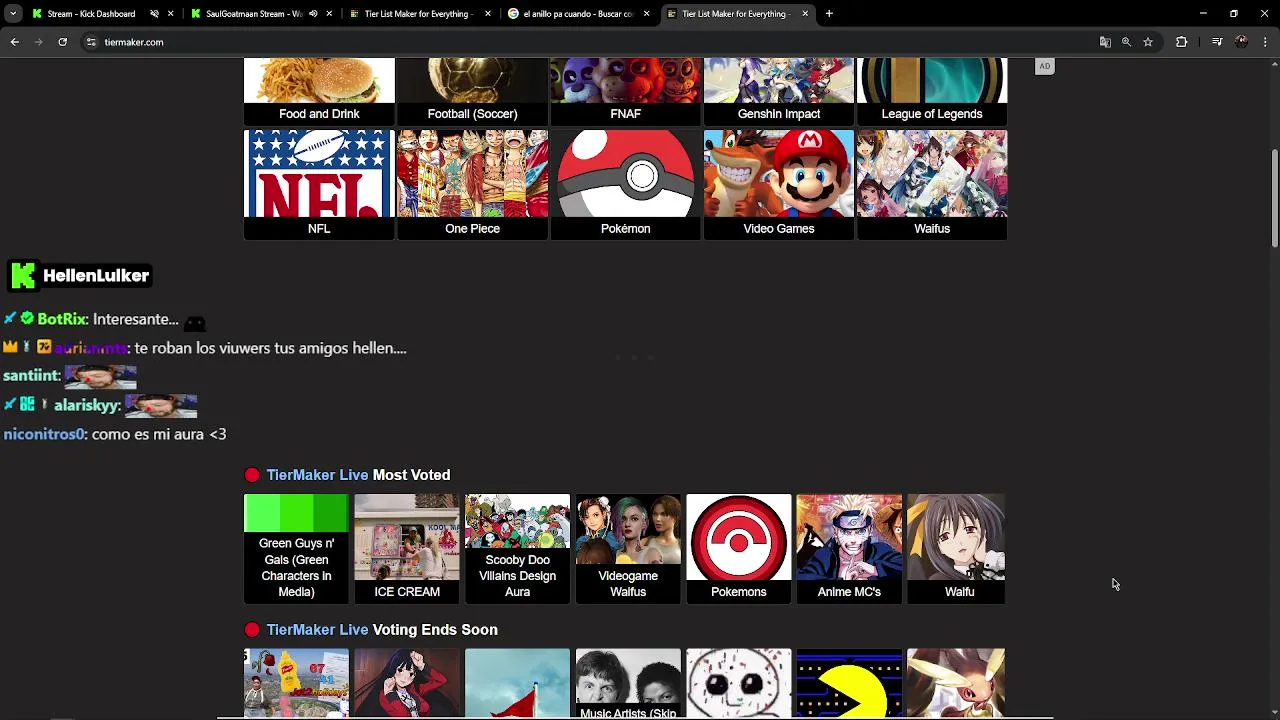The image size is (1280, 720).
Task: Open Green Guys n' Gals tier list
Action: pyautogui.click(x=296, y=549)
